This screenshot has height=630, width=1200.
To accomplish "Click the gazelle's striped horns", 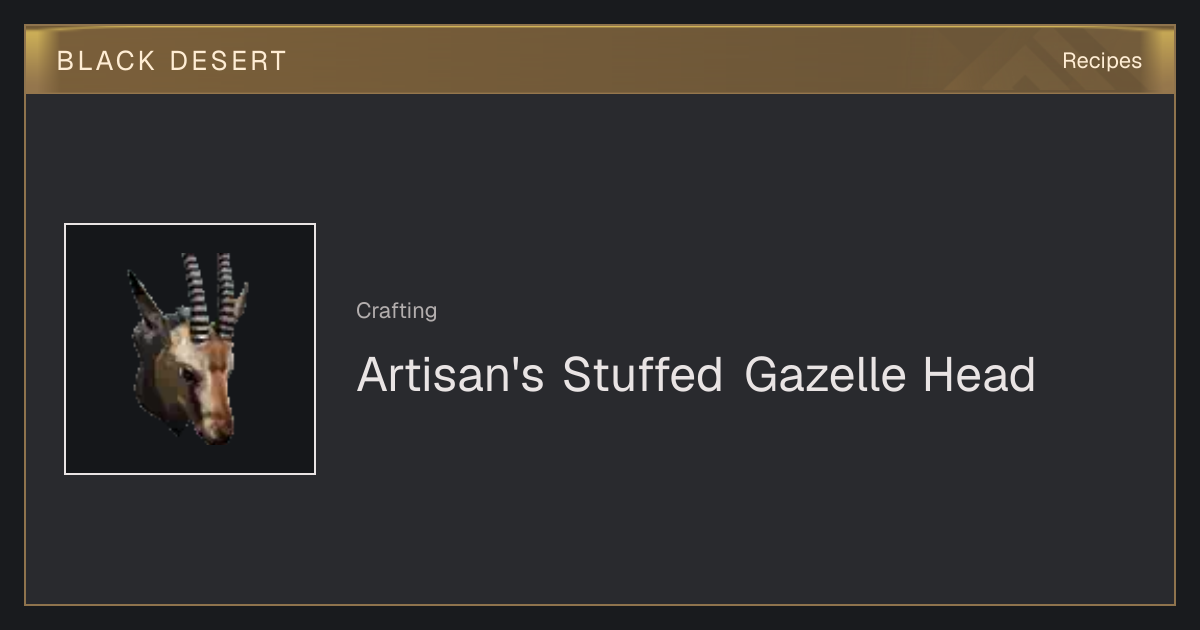I will click(211, 295).
